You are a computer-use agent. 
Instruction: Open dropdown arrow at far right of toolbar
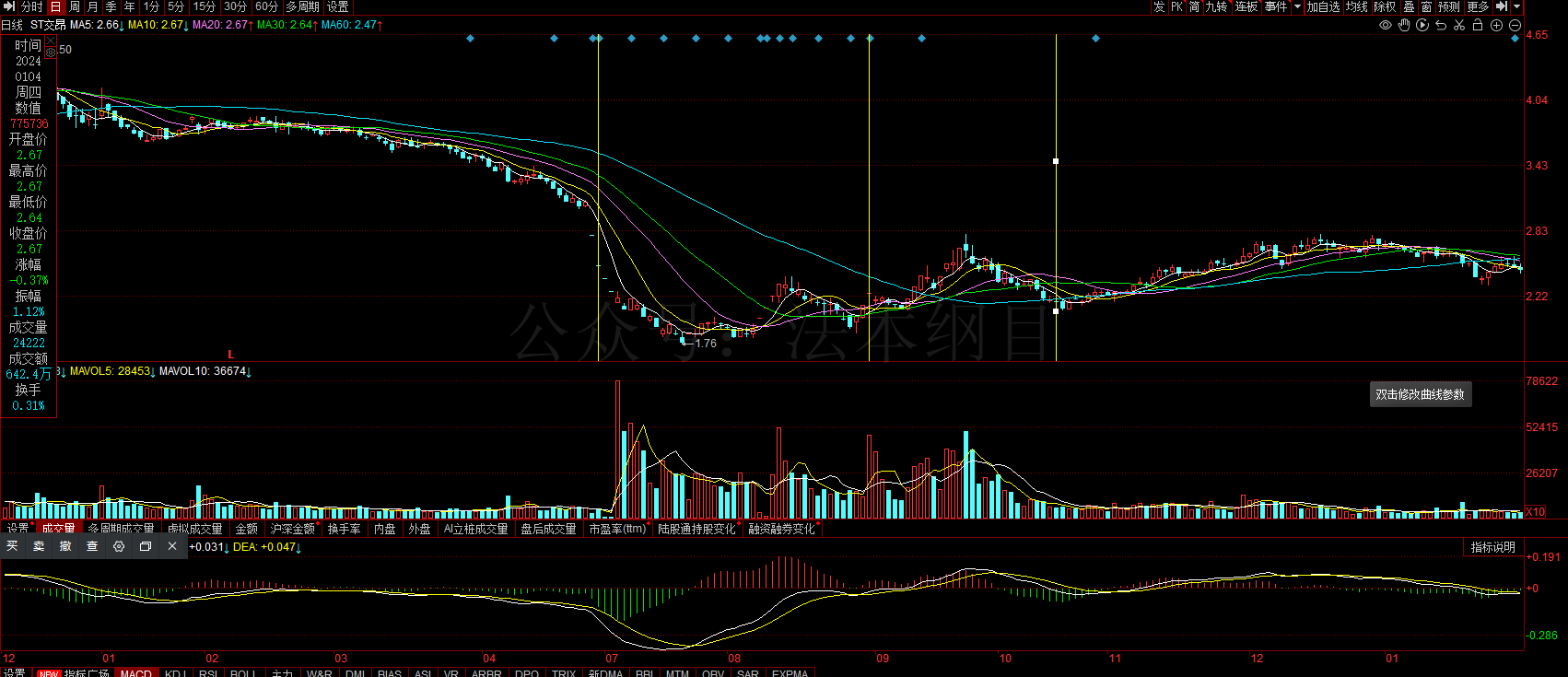[x=1516, y=6]
